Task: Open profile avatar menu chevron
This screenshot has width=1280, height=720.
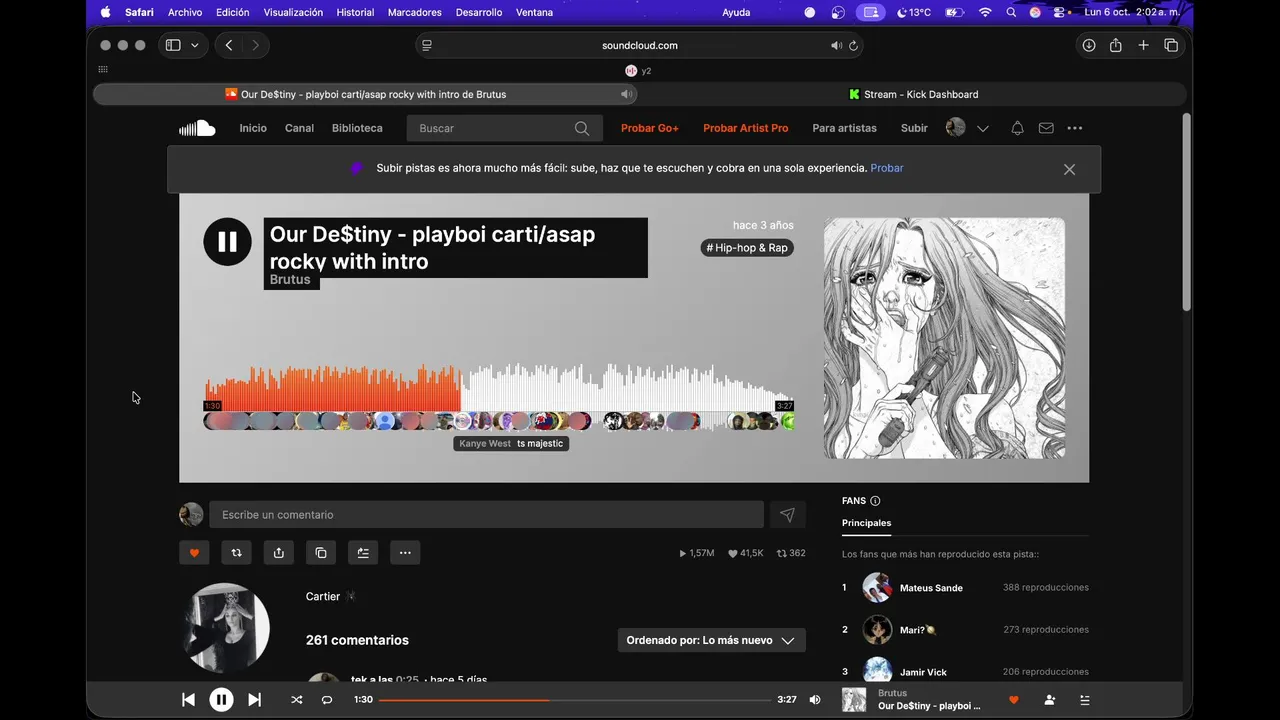Action: tap(983, 128)
